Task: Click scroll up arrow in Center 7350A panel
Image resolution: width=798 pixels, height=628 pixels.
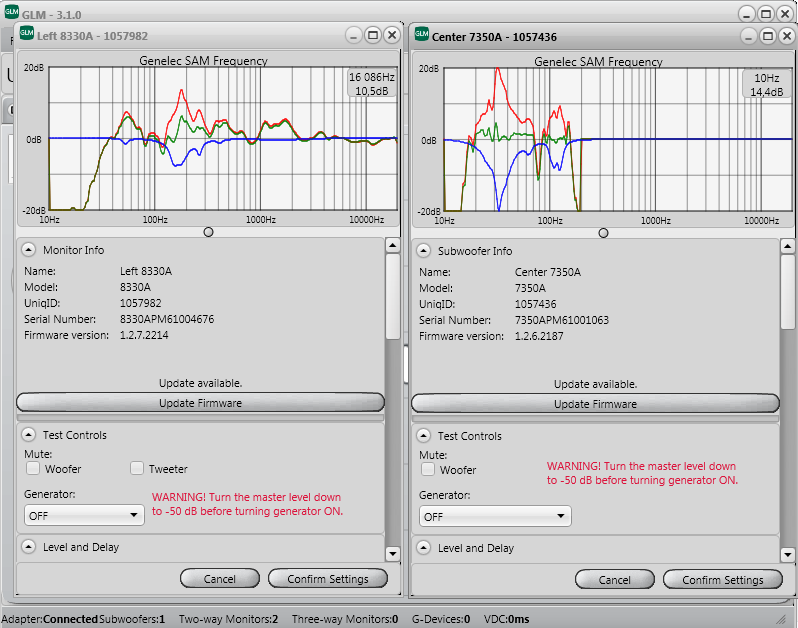Action: coord(788,247)
